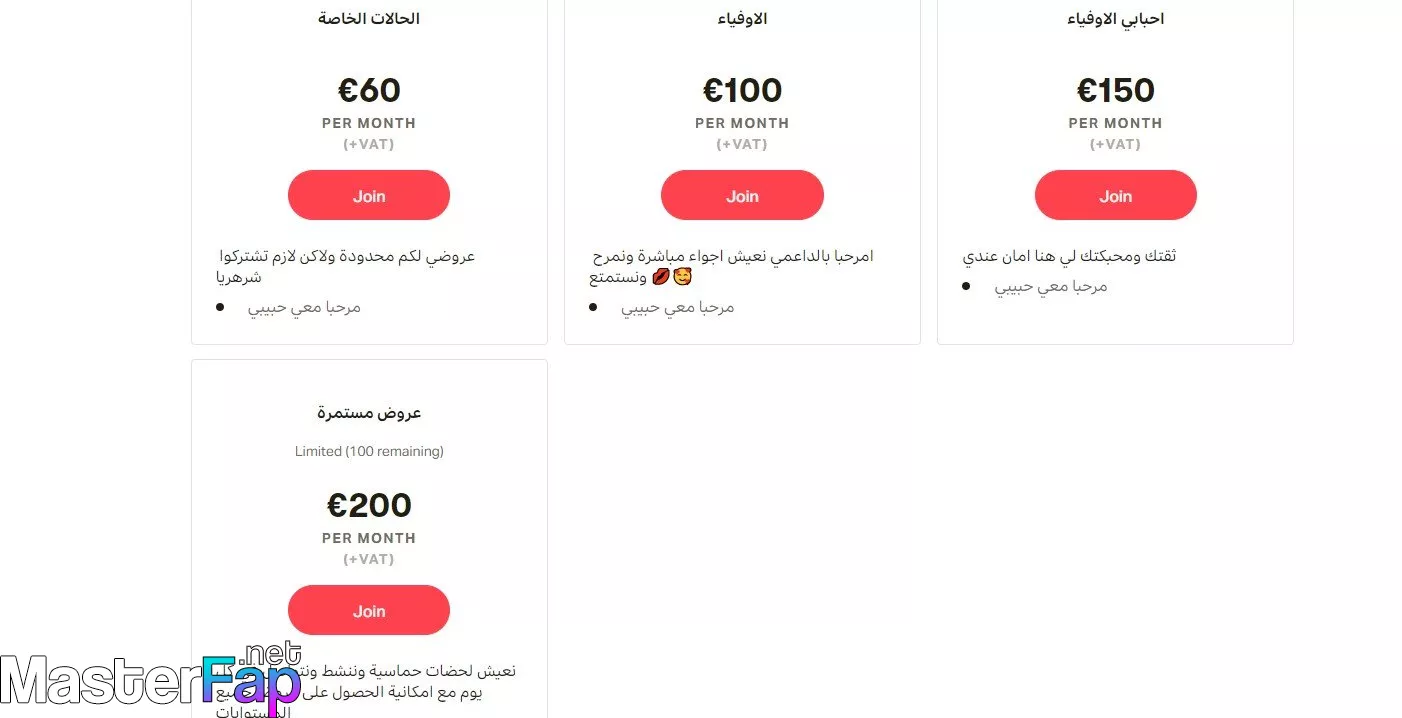The height and width of the screenshot is (718, 1402).
Task: Join the €150 per month tier
Action: (1116, 195)
